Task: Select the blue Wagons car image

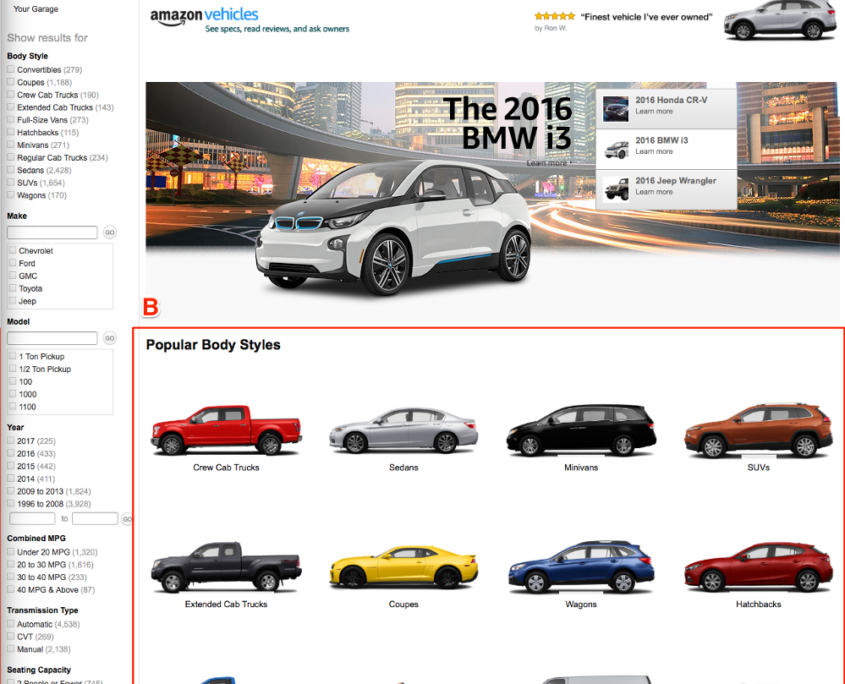Action: [x=581, y=566]
